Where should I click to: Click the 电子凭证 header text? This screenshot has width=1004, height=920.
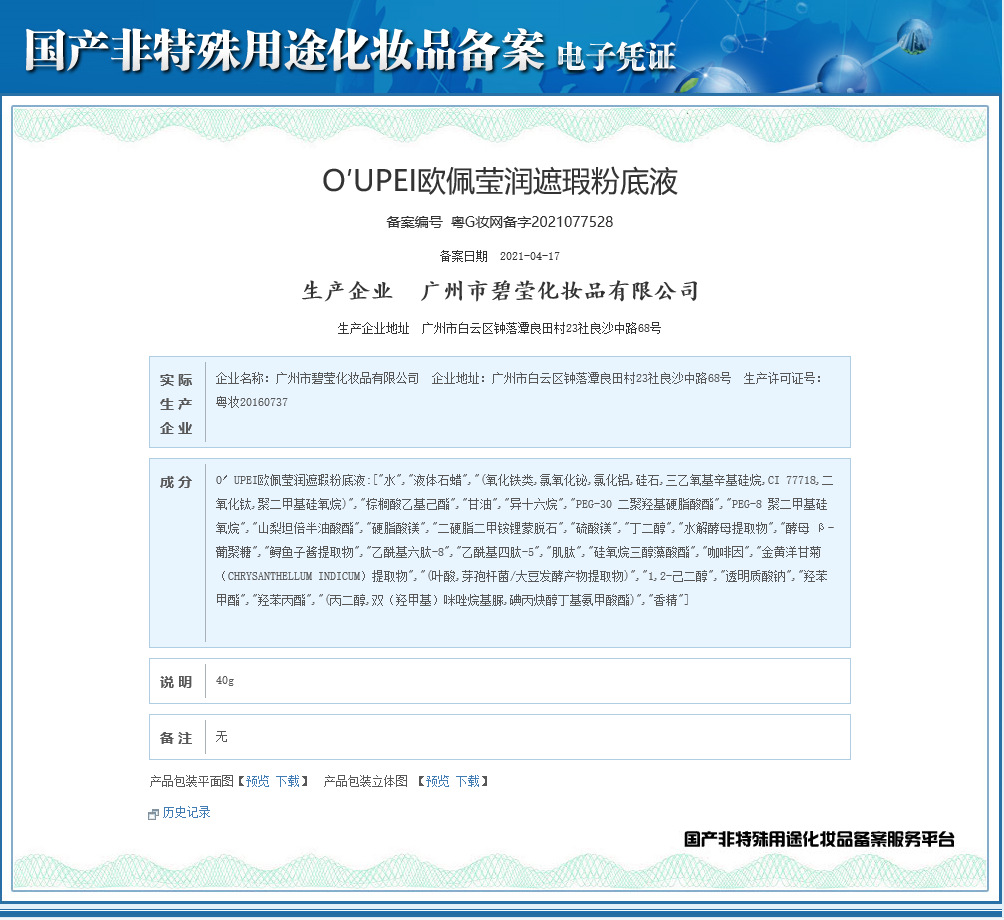click(x=616, y=56)
